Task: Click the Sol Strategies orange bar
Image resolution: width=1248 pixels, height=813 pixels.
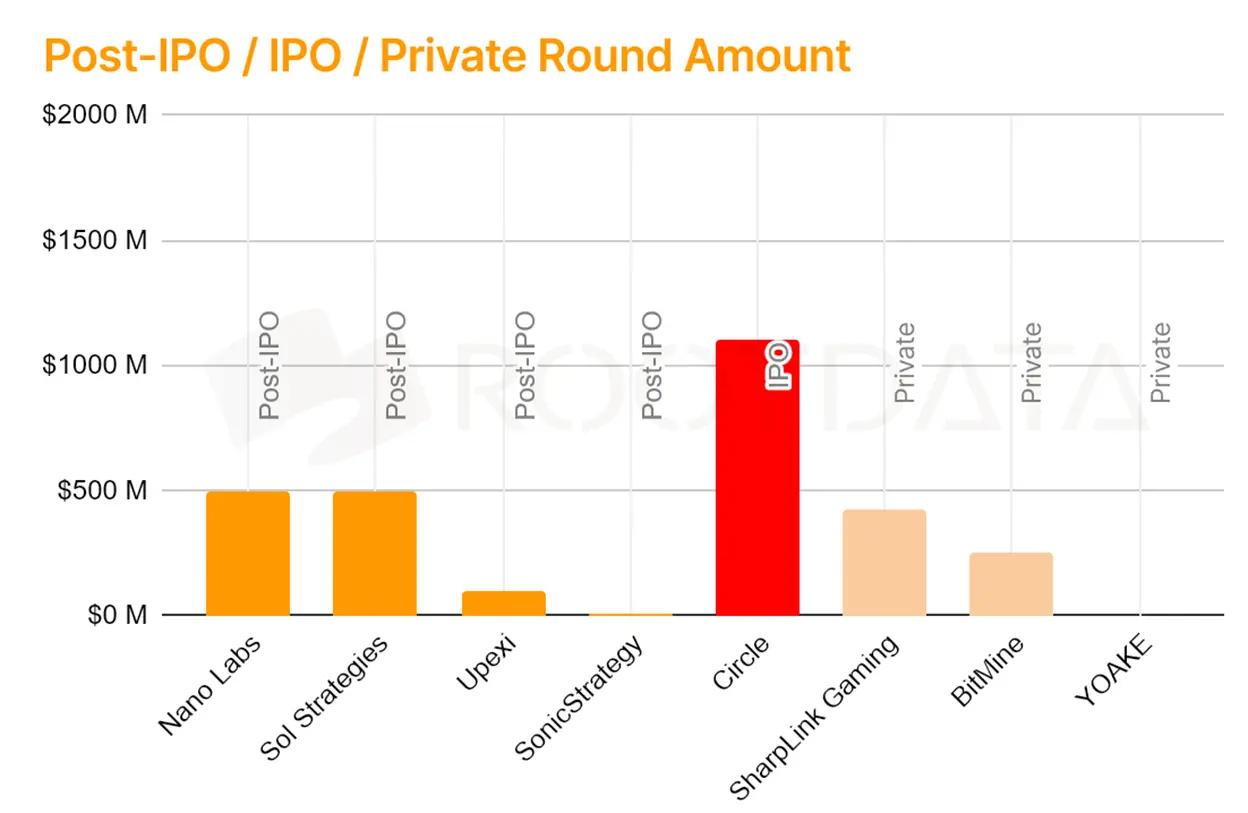Action: tap(375, 553)
